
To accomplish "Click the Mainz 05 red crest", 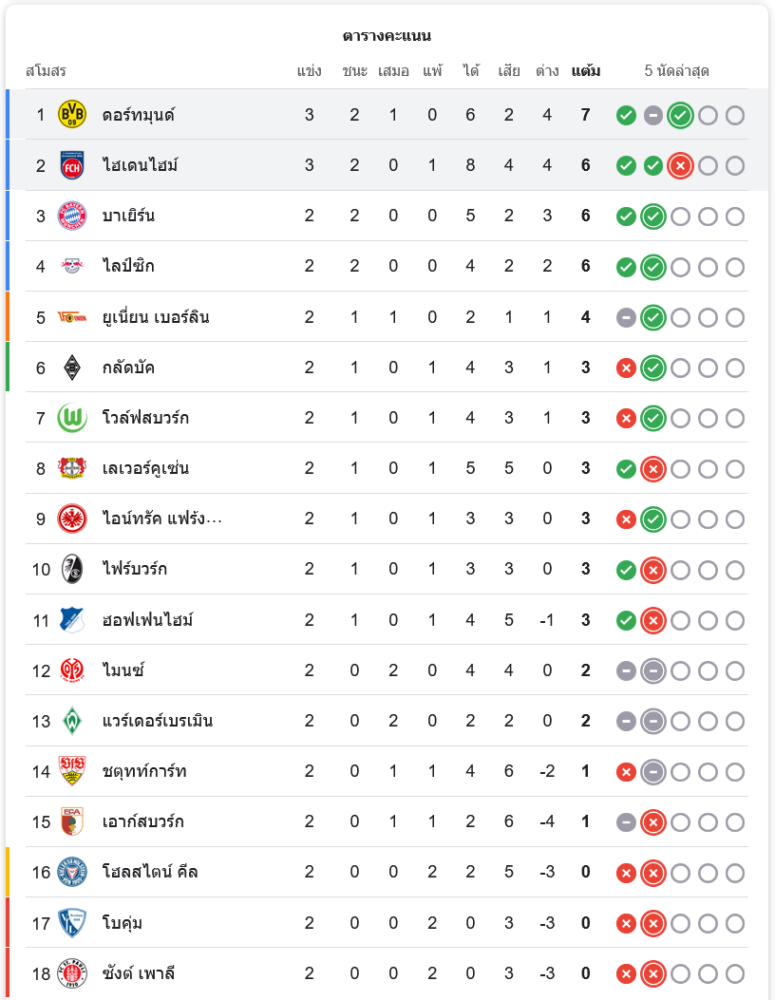I will [x=72, y=670].
